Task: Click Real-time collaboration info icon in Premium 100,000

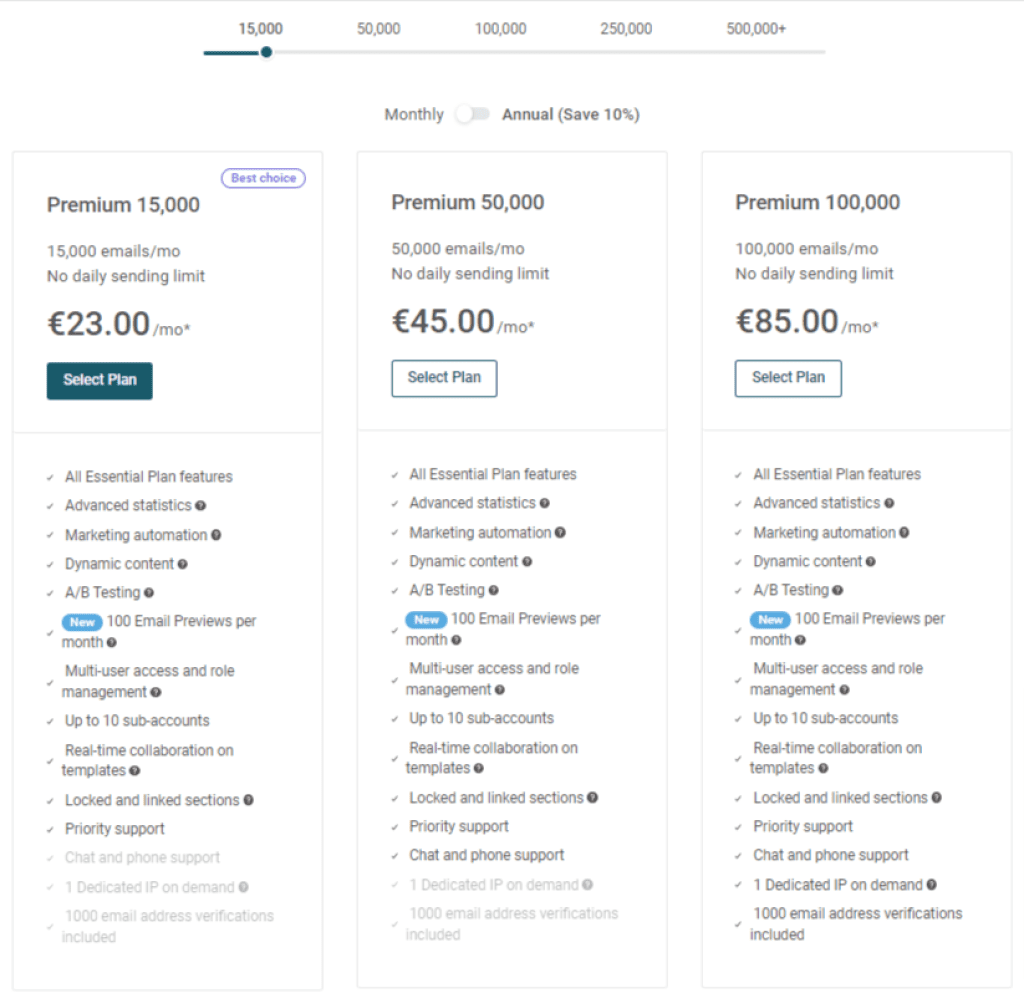Action: 823,769
